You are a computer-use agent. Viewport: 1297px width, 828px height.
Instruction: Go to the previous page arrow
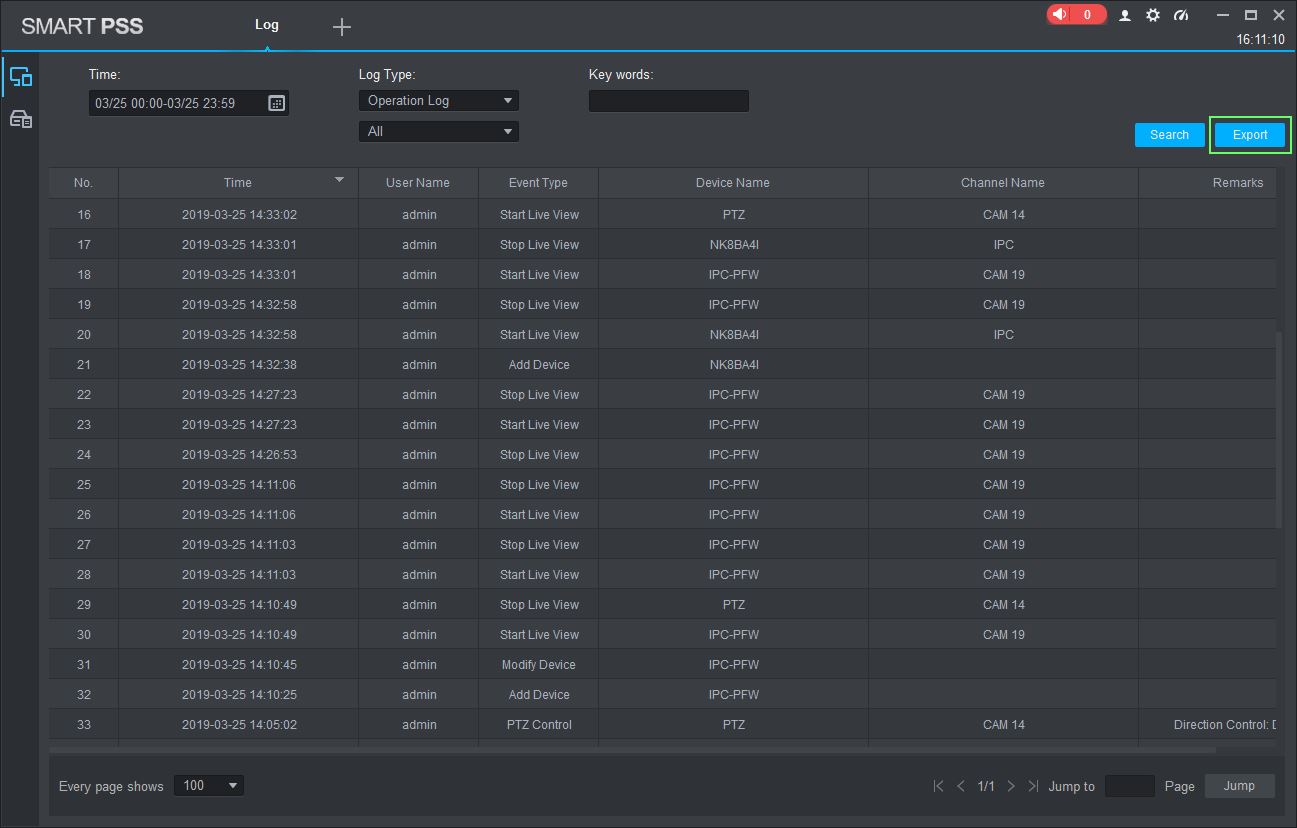tap(961, 786)
